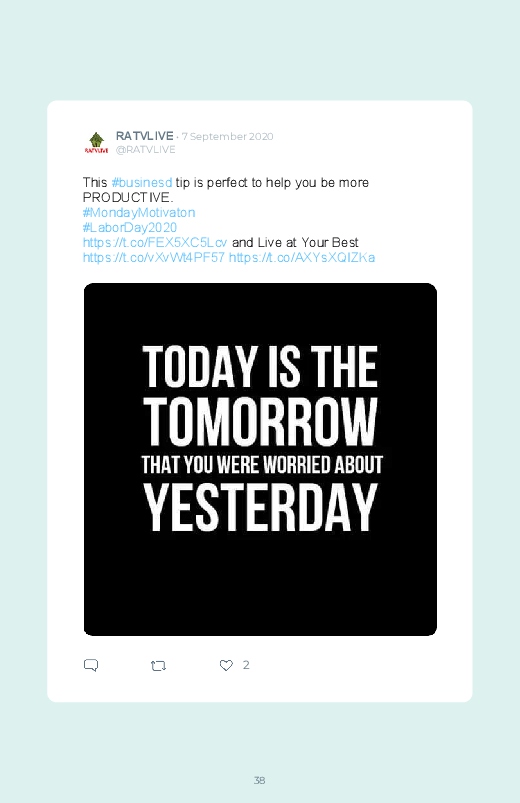Click "and Live at Your Best" text
Viewport: 520px width, 803px height.
point(295,242)
